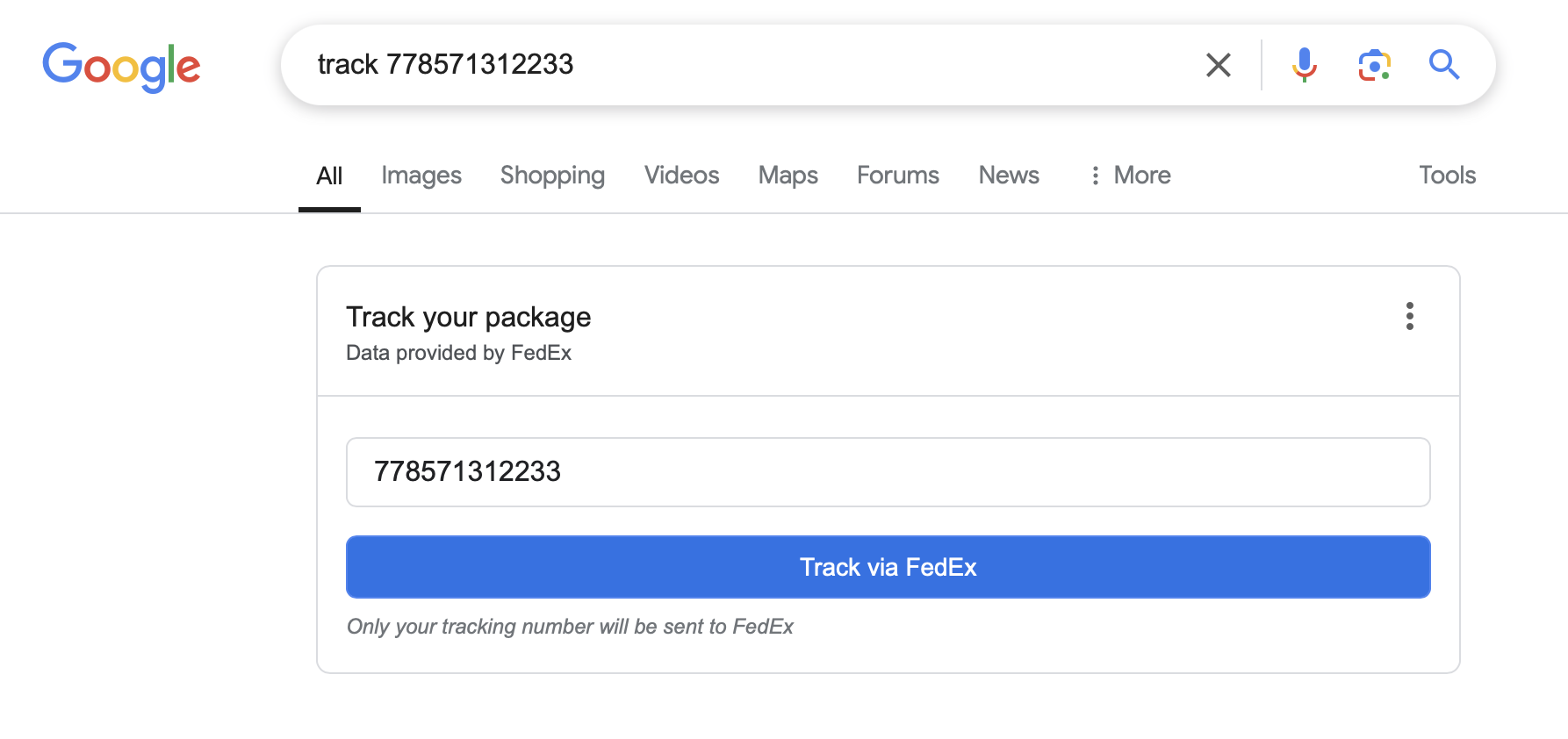Click the Track your package heading
1568x739 pixels.
coord(468,317)
